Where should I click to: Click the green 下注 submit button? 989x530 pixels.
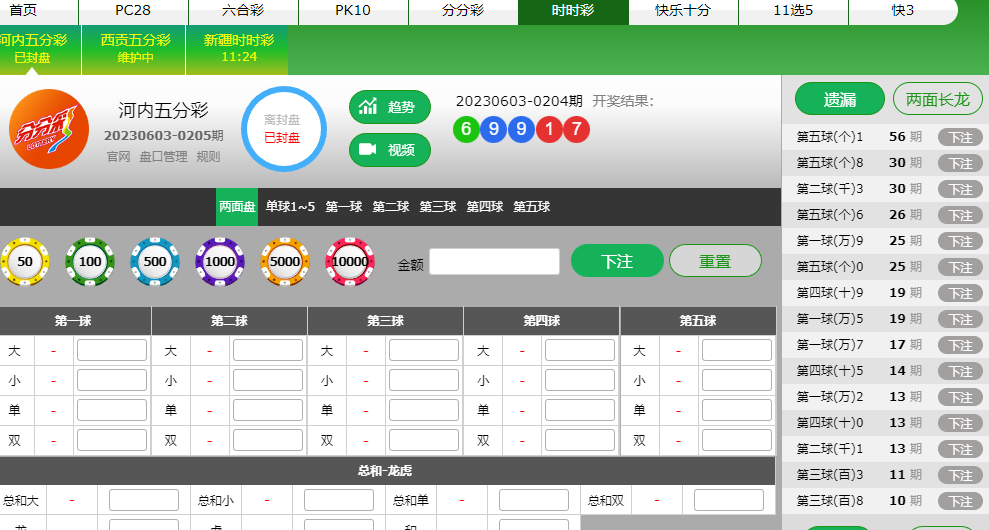pos(617,261)
